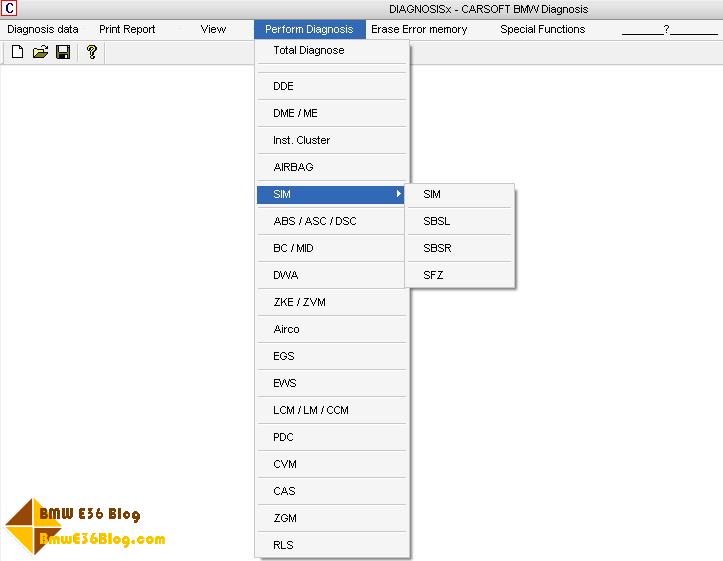This screenshot has height=561, width=723.
Task: Open the View menu
Action: coord(213,29)
